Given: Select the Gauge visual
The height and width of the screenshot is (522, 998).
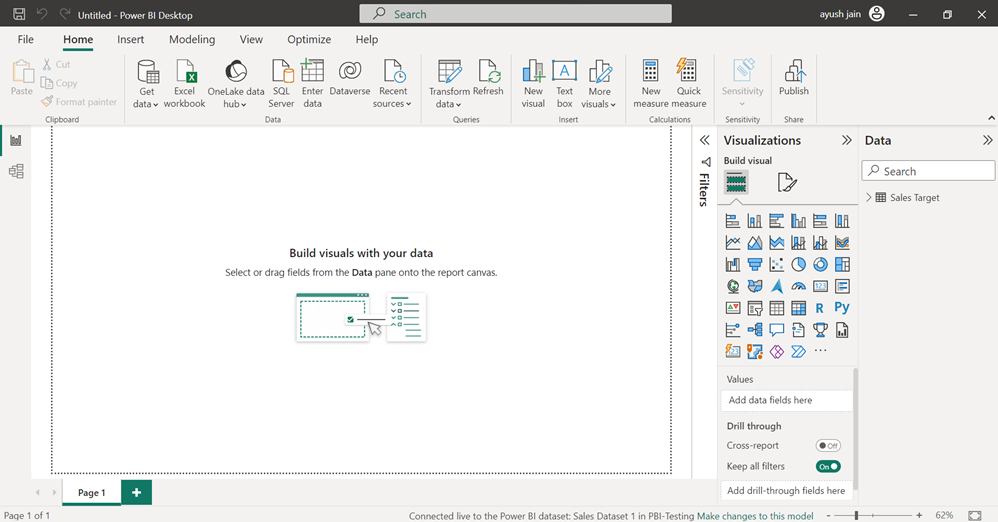Looking at the screenshot, I should click(x=798, y=286).
